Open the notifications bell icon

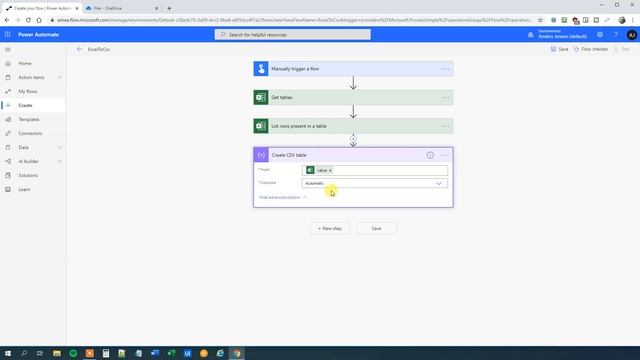531,35
